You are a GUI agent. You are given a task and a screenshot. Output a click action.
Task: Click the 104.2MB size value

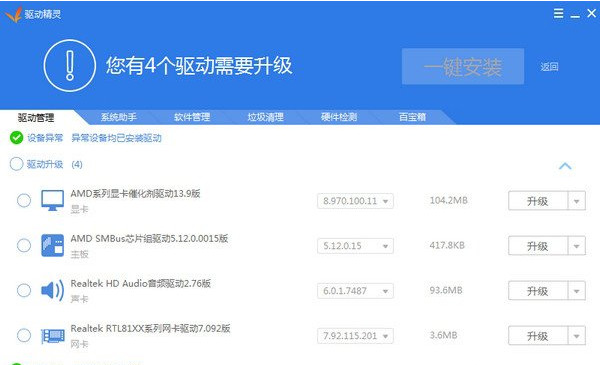pyautogui.click(x=448, y=200)
